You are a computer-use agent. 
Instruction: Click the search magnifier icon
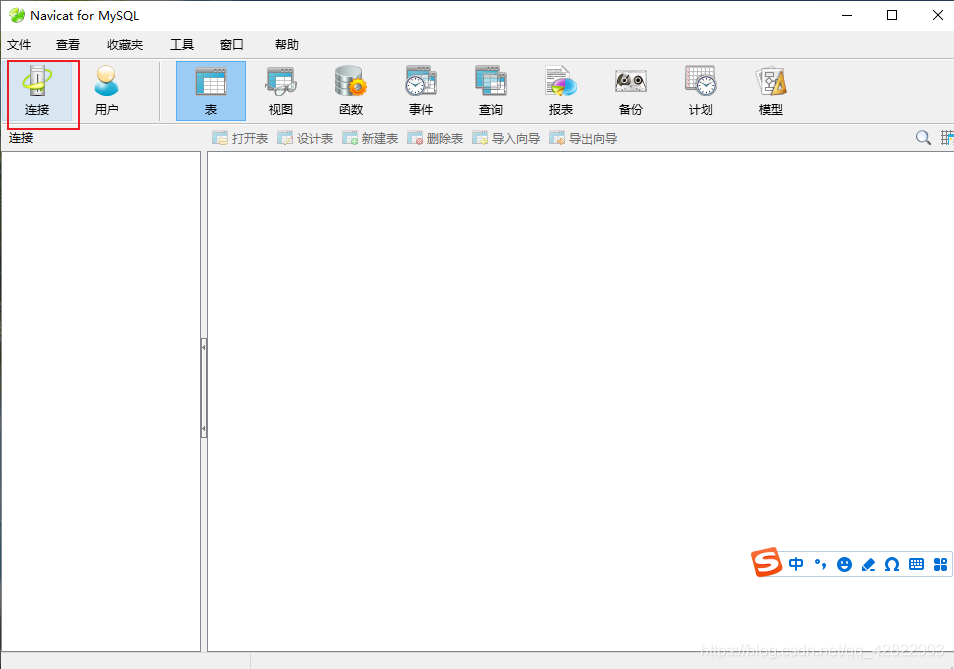pos(923,137)
